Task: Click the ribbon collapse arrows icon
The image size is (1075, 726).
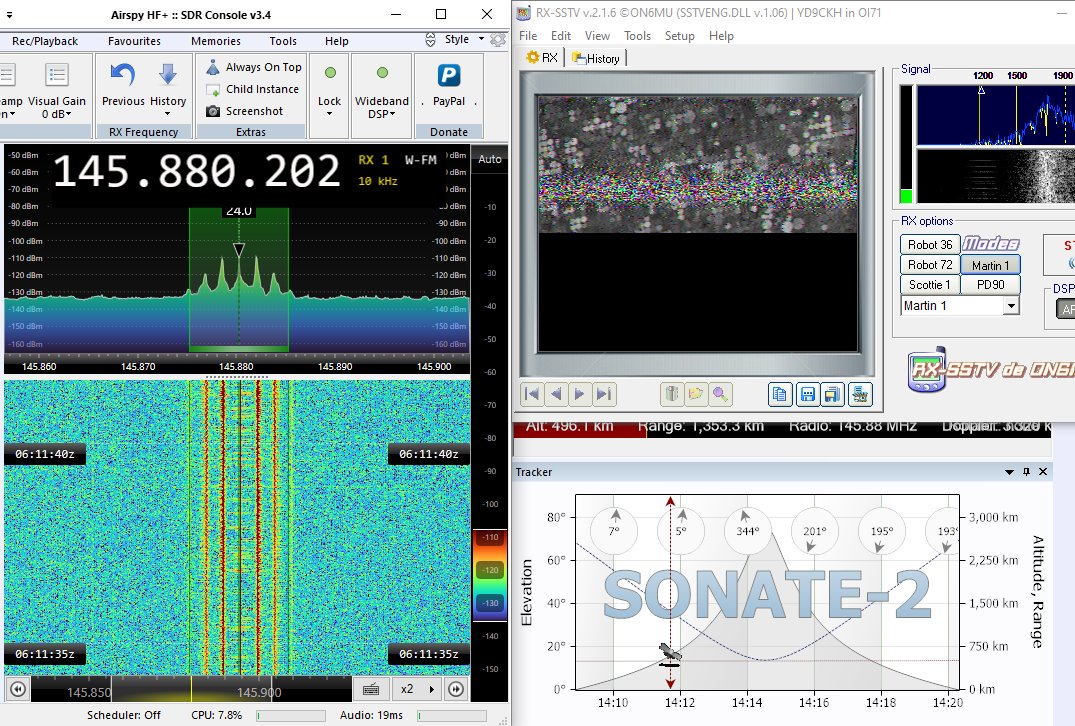Action: [431, 40]
